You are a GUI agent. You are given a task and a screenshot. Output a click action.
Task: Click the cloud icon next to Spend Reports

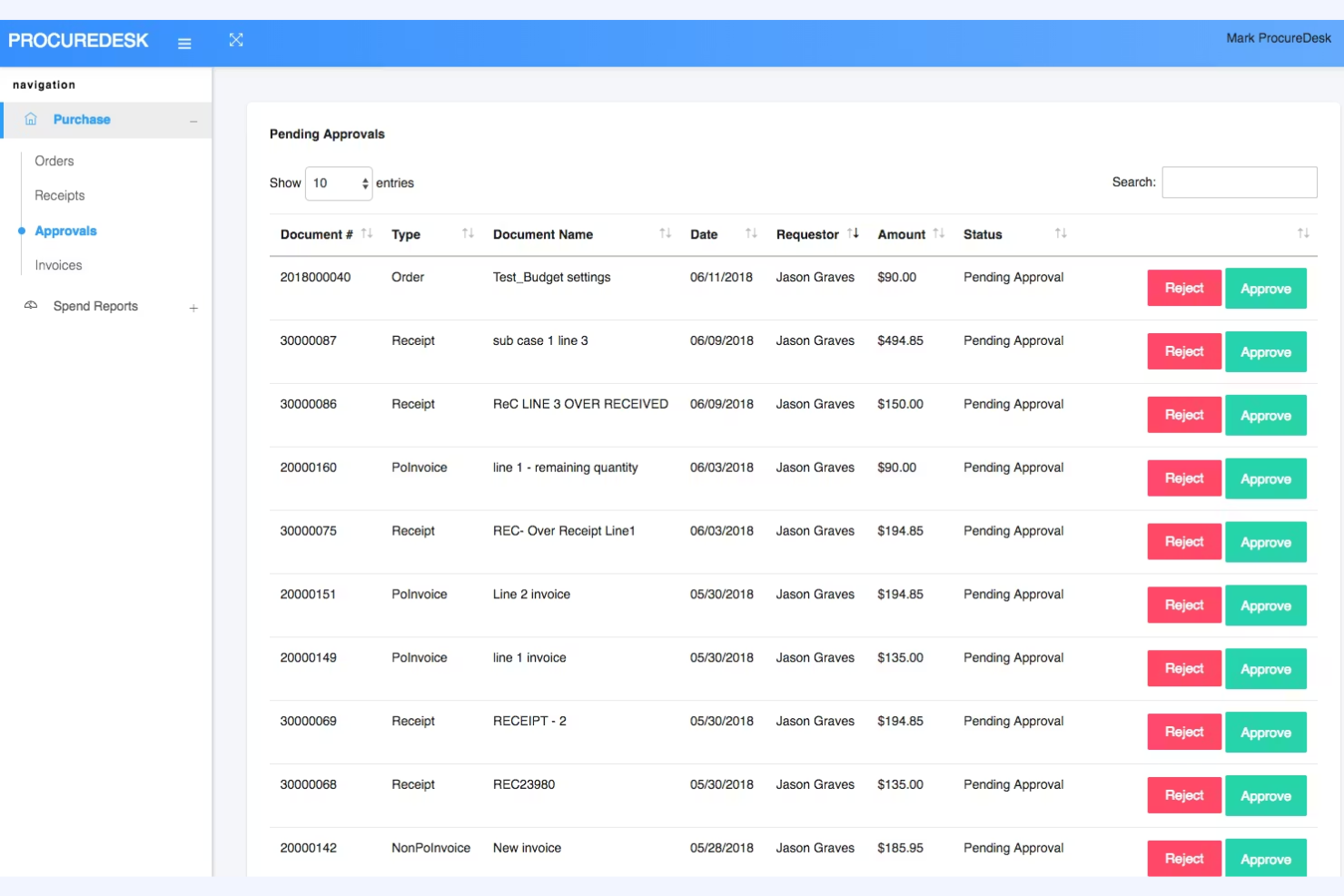[31, 306]
